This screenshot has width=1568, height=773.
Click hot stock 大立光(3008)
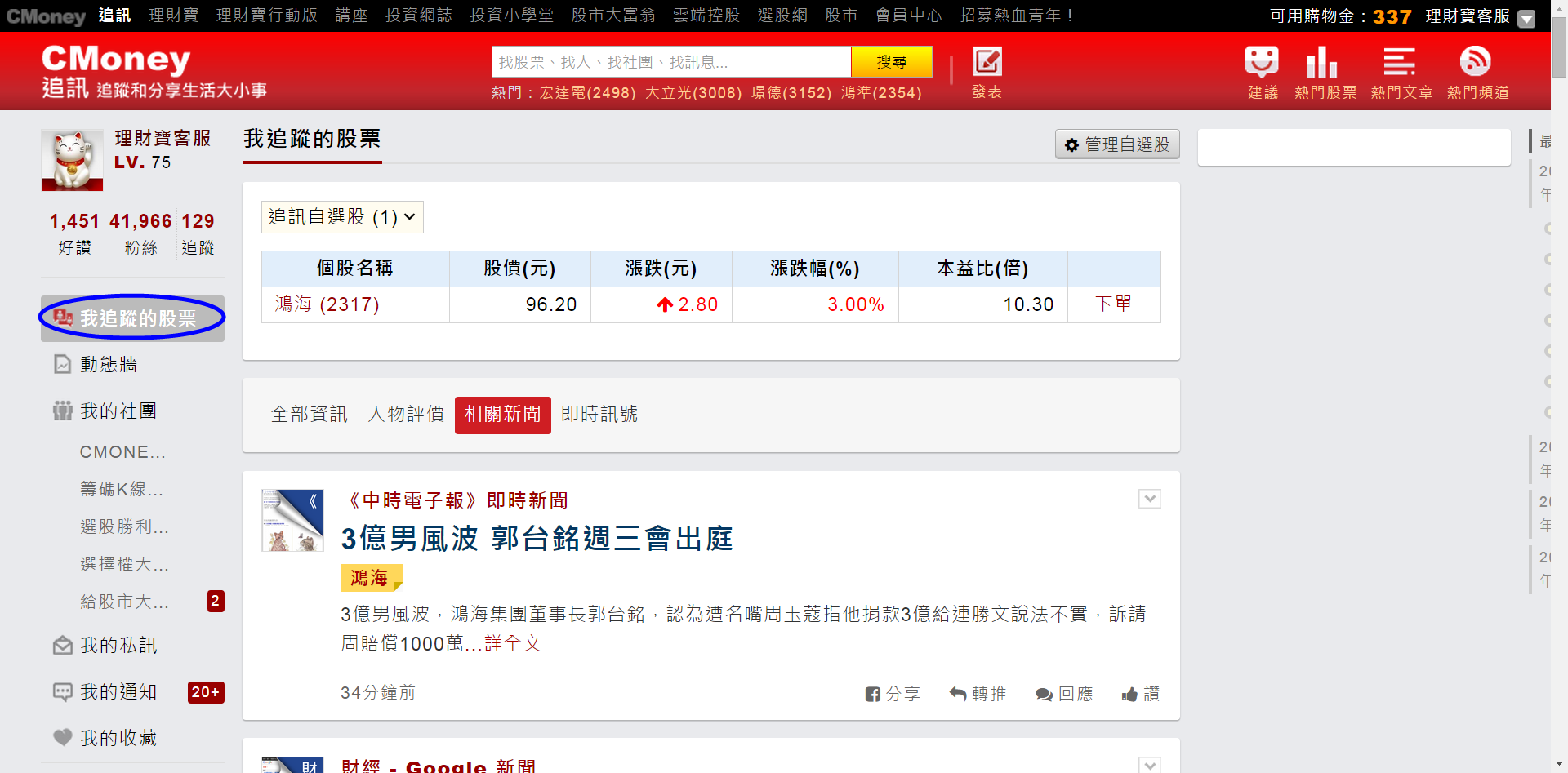(693, 93)
